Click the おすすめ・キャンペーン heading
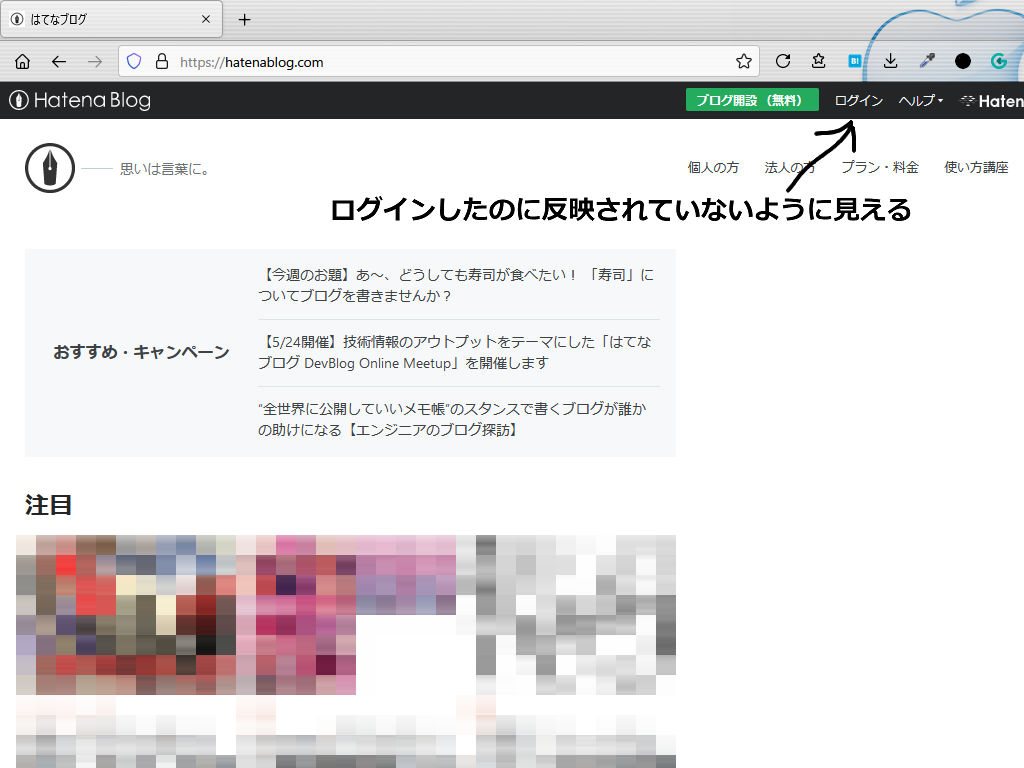 [x=141, y=352]
